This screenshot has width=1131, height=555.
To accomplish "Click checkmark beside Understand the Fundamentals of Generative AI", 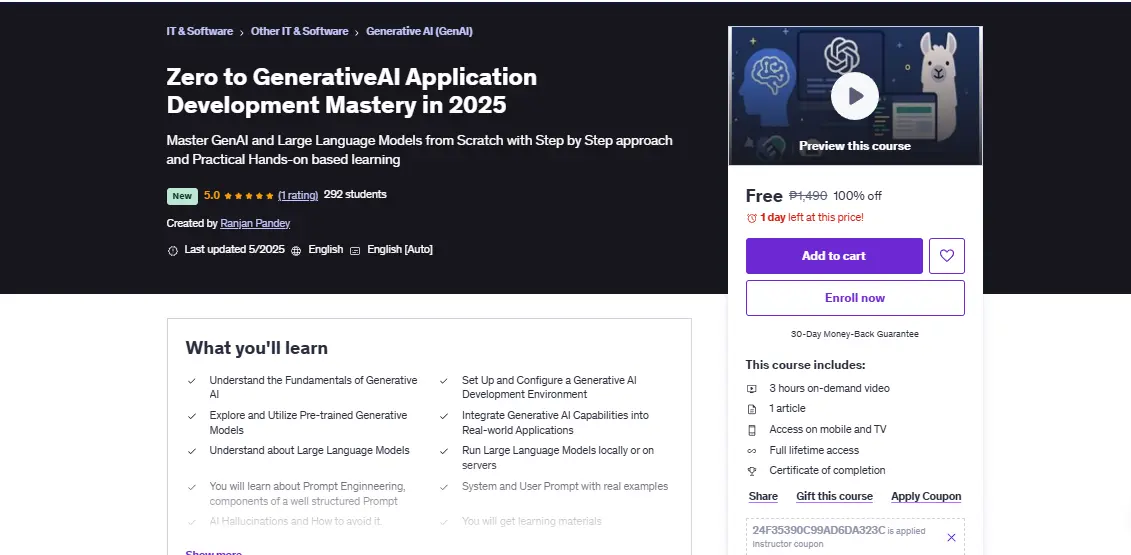I will pos(192,380).
